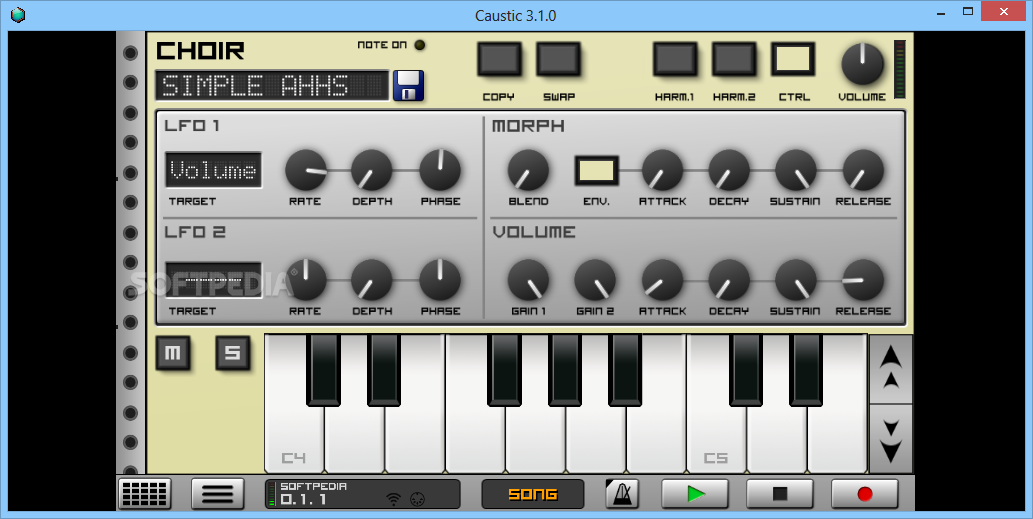The image size is (1033, 519).
Task: Click the LFO 2 RATE knob
Action: (306, 279)
